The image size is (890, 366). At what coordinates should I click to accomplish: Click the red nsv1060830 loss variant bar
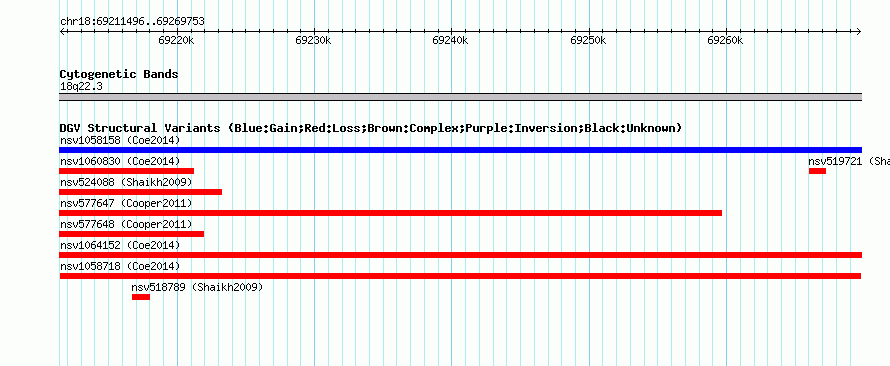click(x=127, y=171)
